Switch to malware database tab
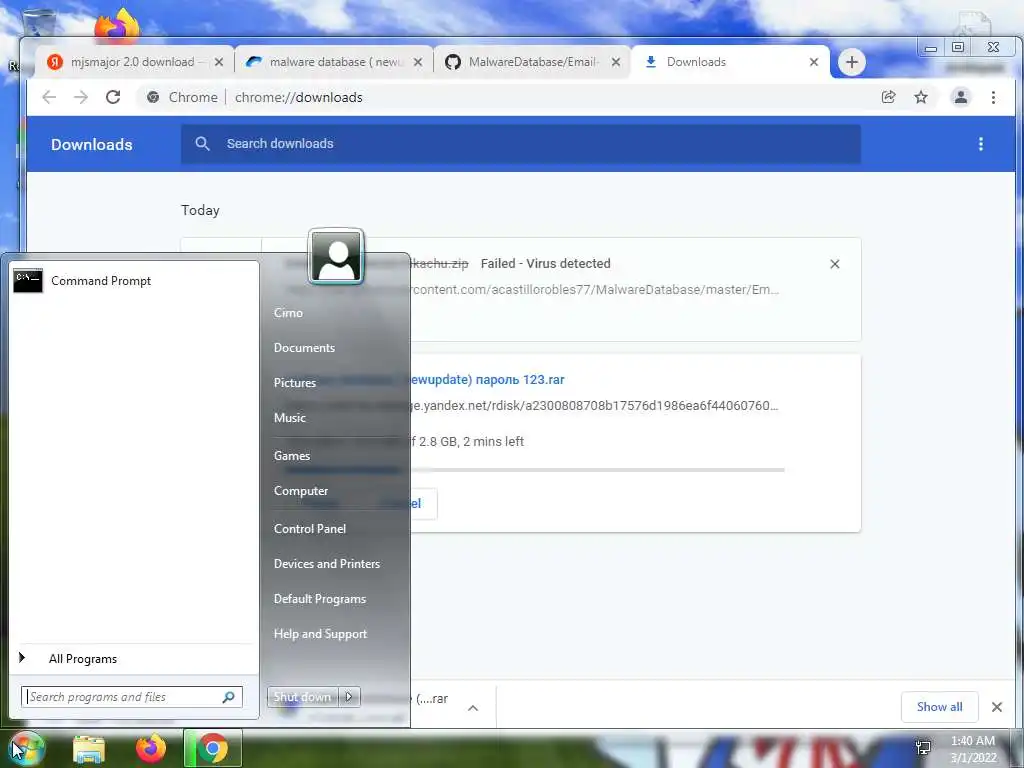1024x768 pixels. [x=333, y=62]
